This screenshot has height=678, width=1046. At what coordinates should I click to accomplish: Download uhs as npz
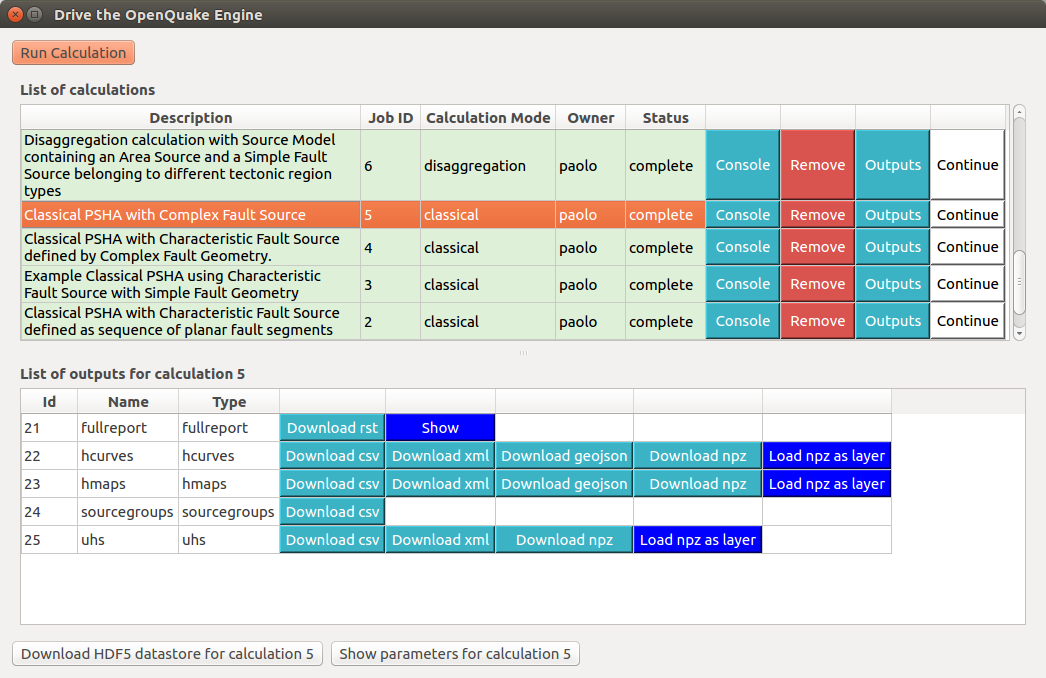point(564,539)
